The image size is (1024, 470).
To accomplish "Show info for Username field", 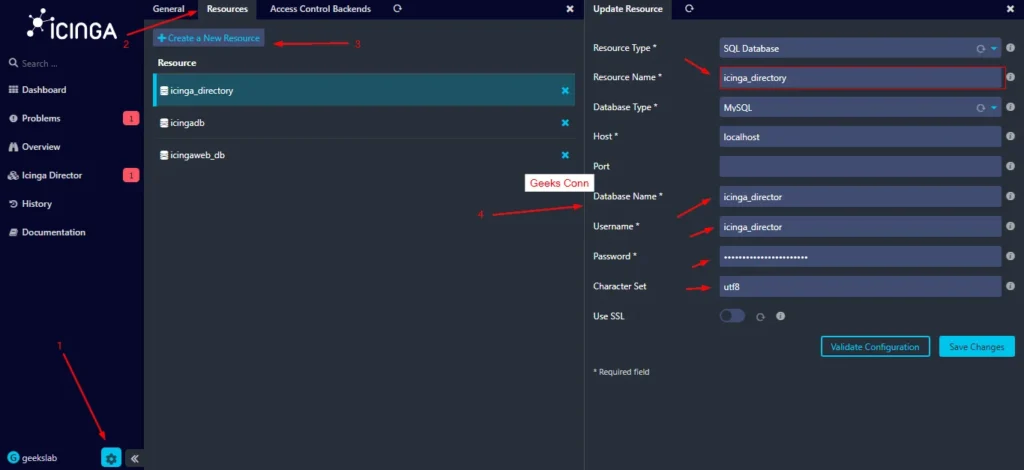I will pos(1010,226).
